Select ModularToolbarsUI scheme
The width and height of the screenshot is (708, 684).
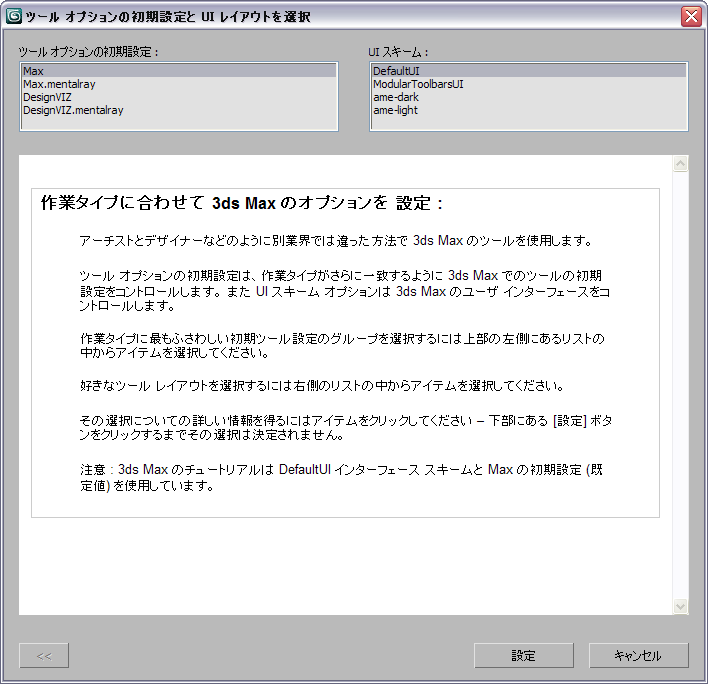tap(529, 84)
